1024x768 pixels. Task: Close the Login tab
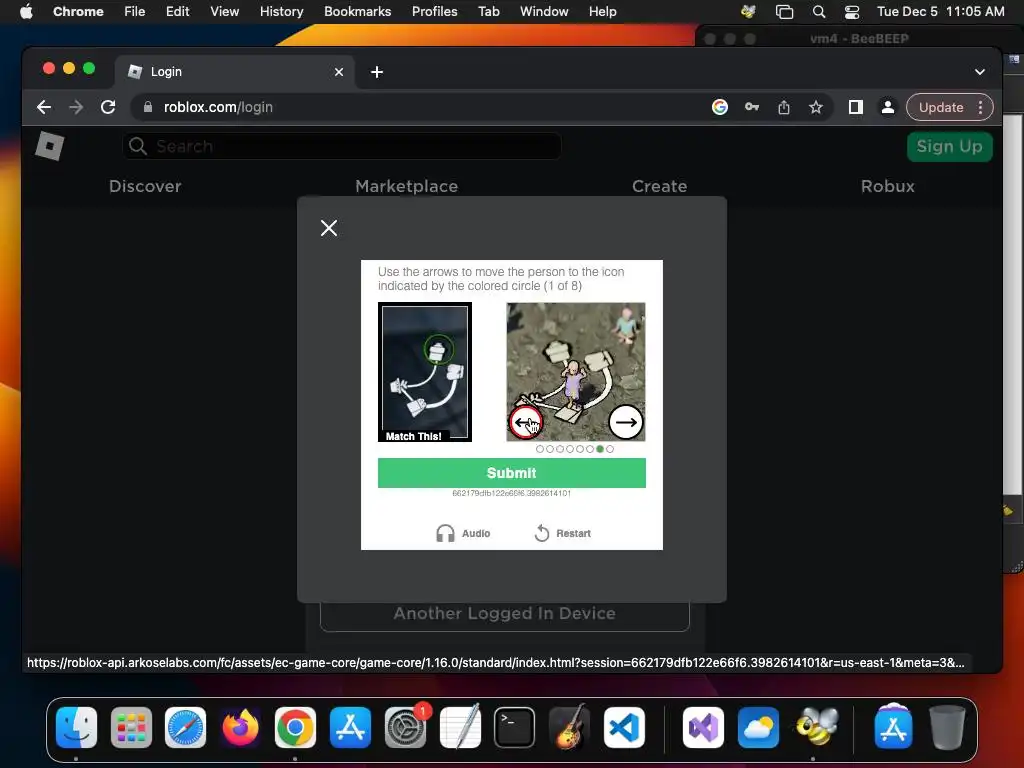[339, 72]
